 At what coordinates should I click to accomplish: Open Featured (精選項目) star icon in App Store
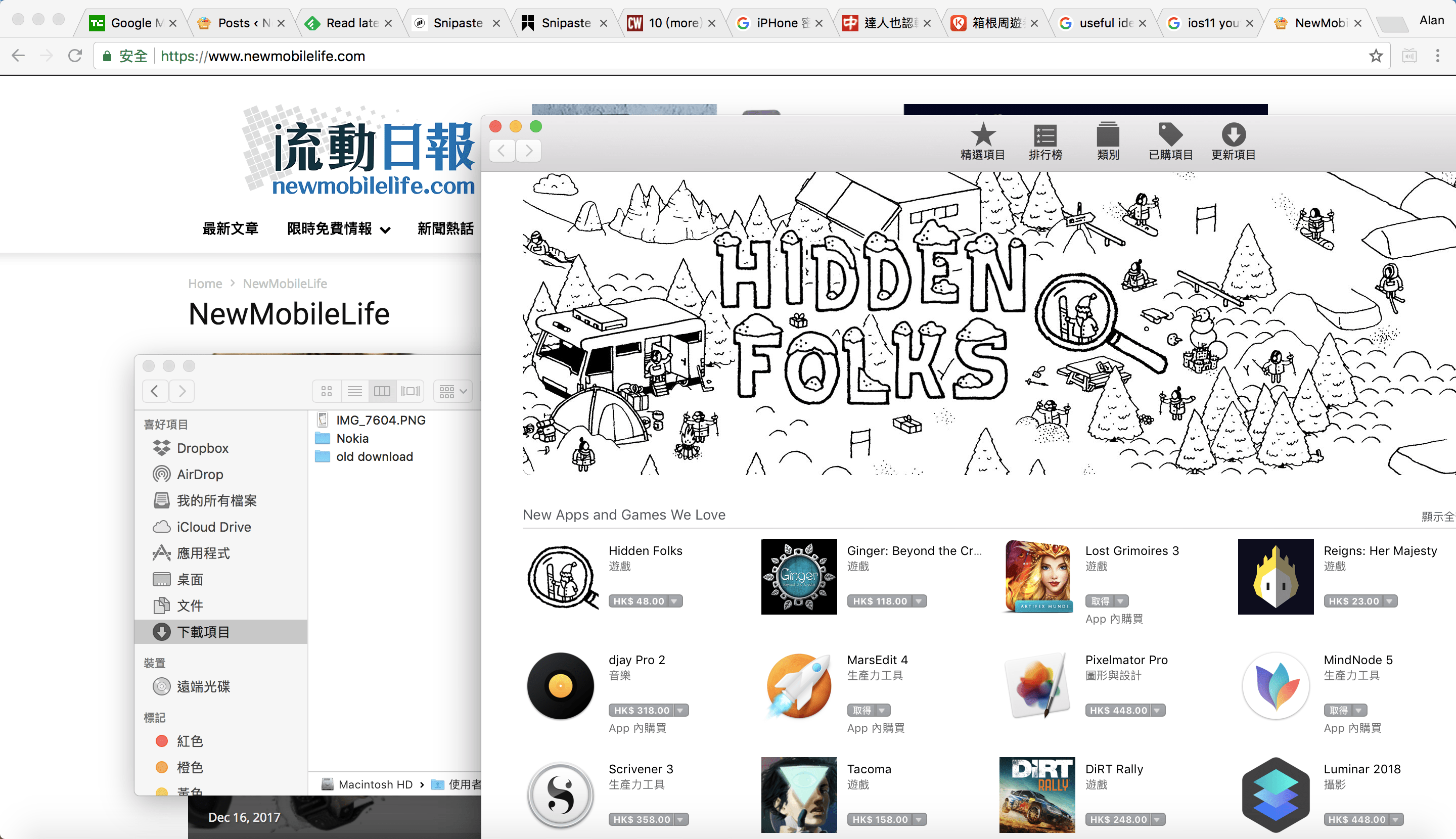983,141
